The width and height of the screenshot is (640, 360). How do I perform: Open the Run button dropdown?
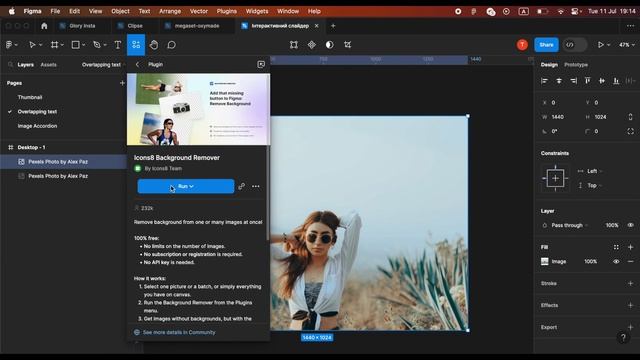click(x=191, y=186)
